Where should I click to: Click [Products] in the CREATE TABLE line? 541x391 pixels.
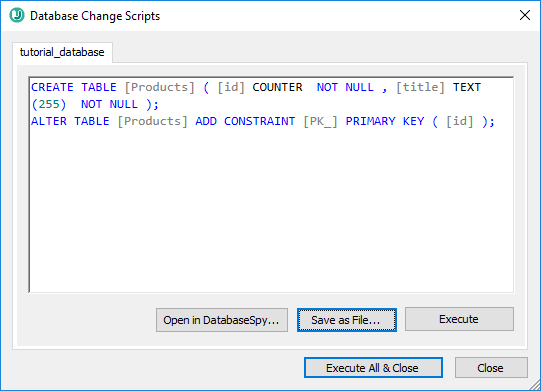click(x=159, y=87)
